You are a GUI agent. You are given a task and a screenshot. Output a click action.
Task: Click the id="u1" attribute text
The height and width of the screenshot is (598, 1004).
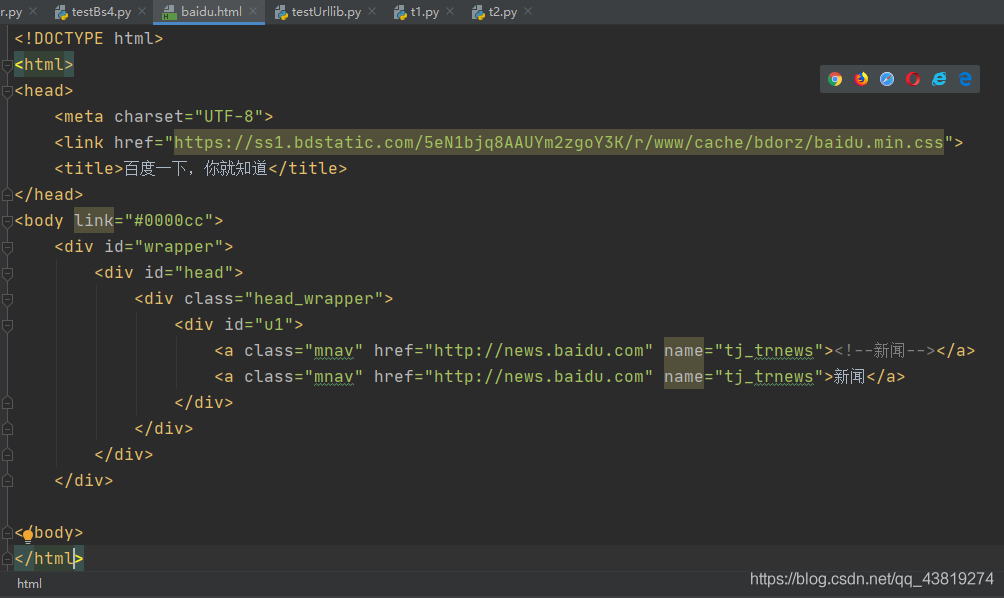point(259,325)
